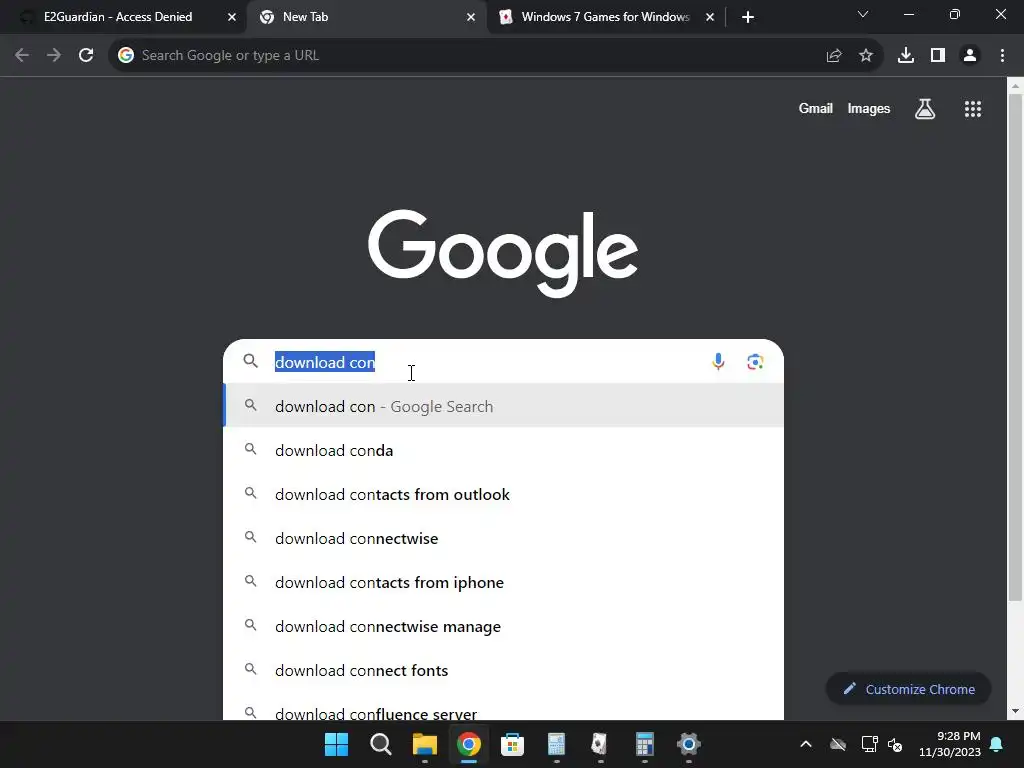Image resolution: width=1024 pixels, height=768 pixels.
Task: Start voice search with the microphone
Action: click(718, 361)
